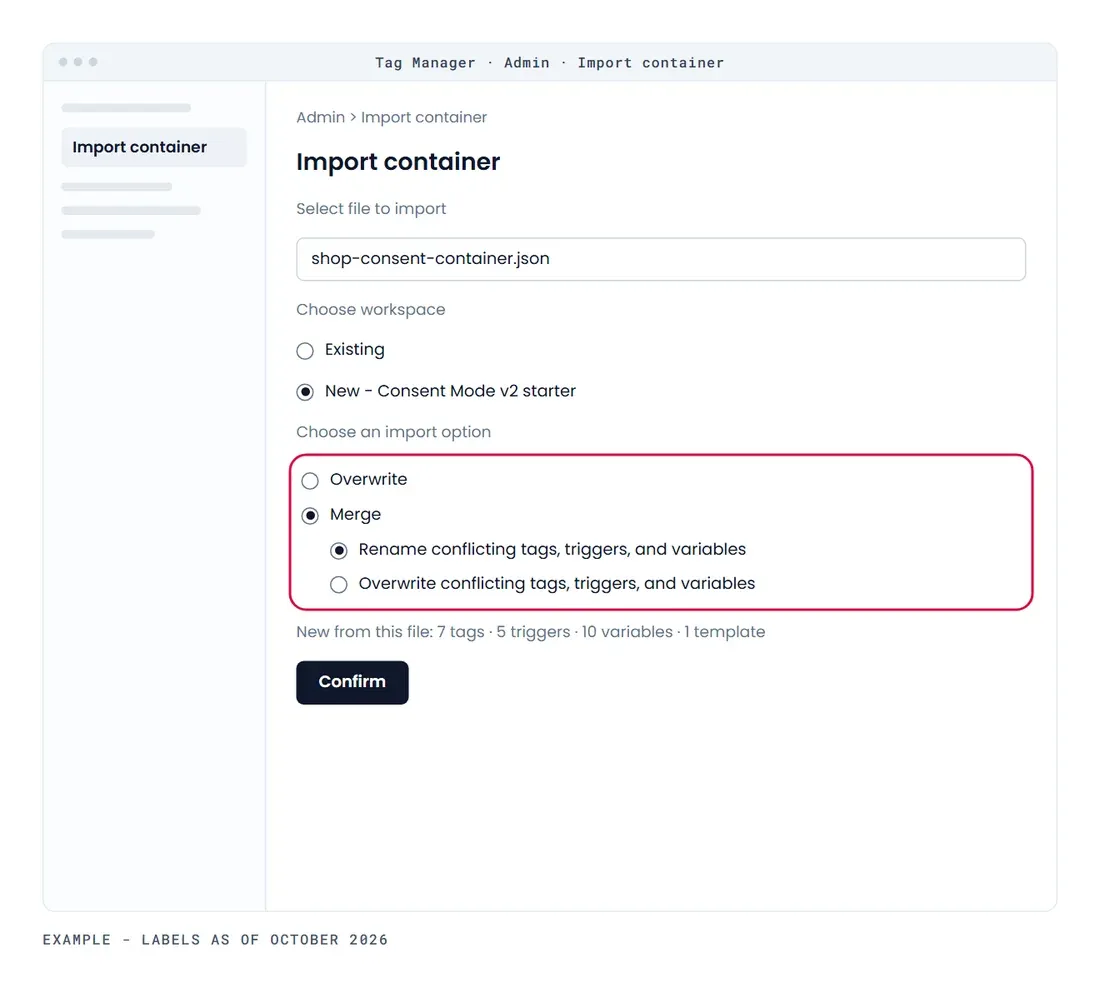Select the Existing workspace radio button
Image resolution: width=1100 pixels, height=982 pixels.
coord(304,351)
